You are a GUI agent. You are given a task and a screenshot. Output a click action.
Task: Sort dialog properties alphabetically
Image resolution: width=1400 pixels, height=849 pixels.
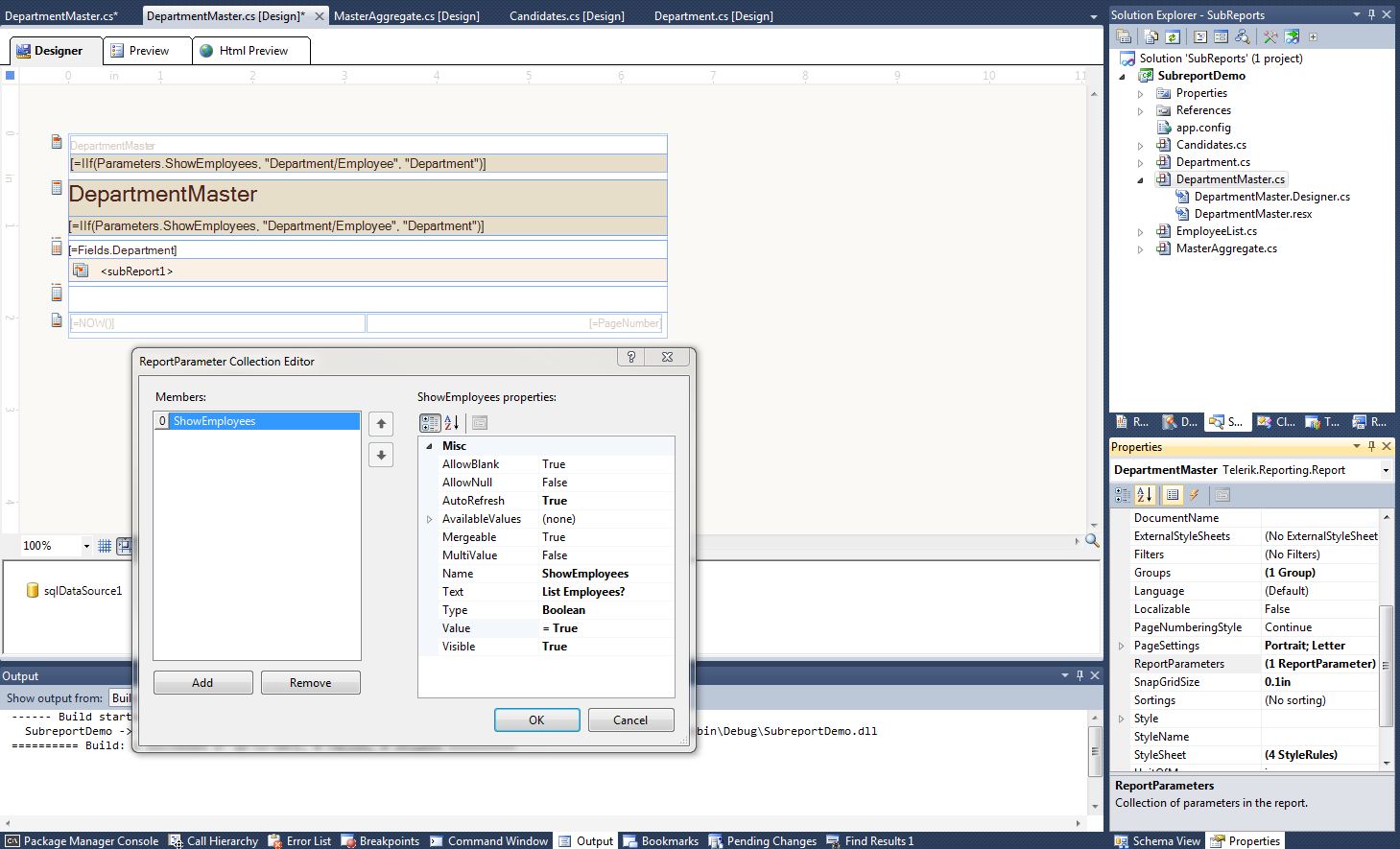coord(452,423)
